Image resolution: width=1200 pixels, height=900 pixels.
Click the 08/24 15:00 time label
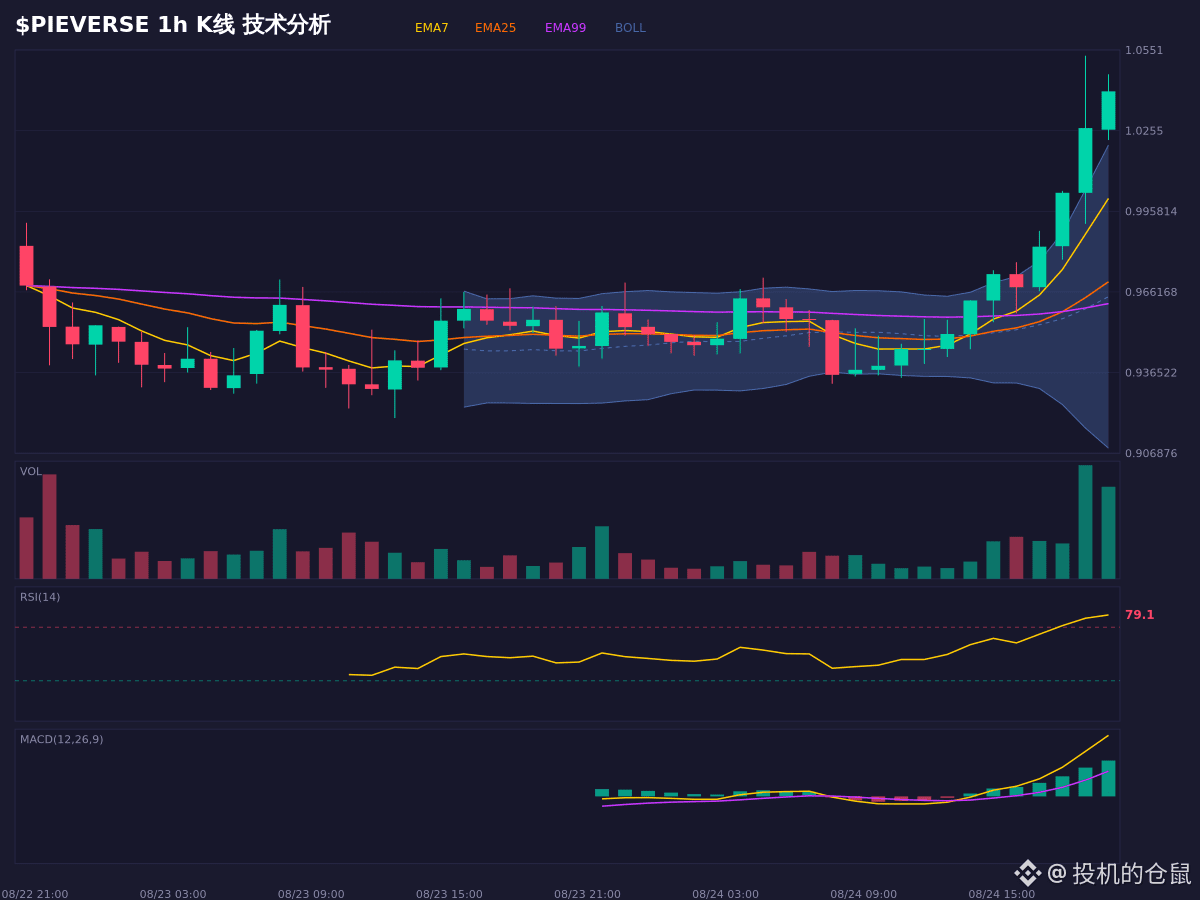[x=1001, y=894]
